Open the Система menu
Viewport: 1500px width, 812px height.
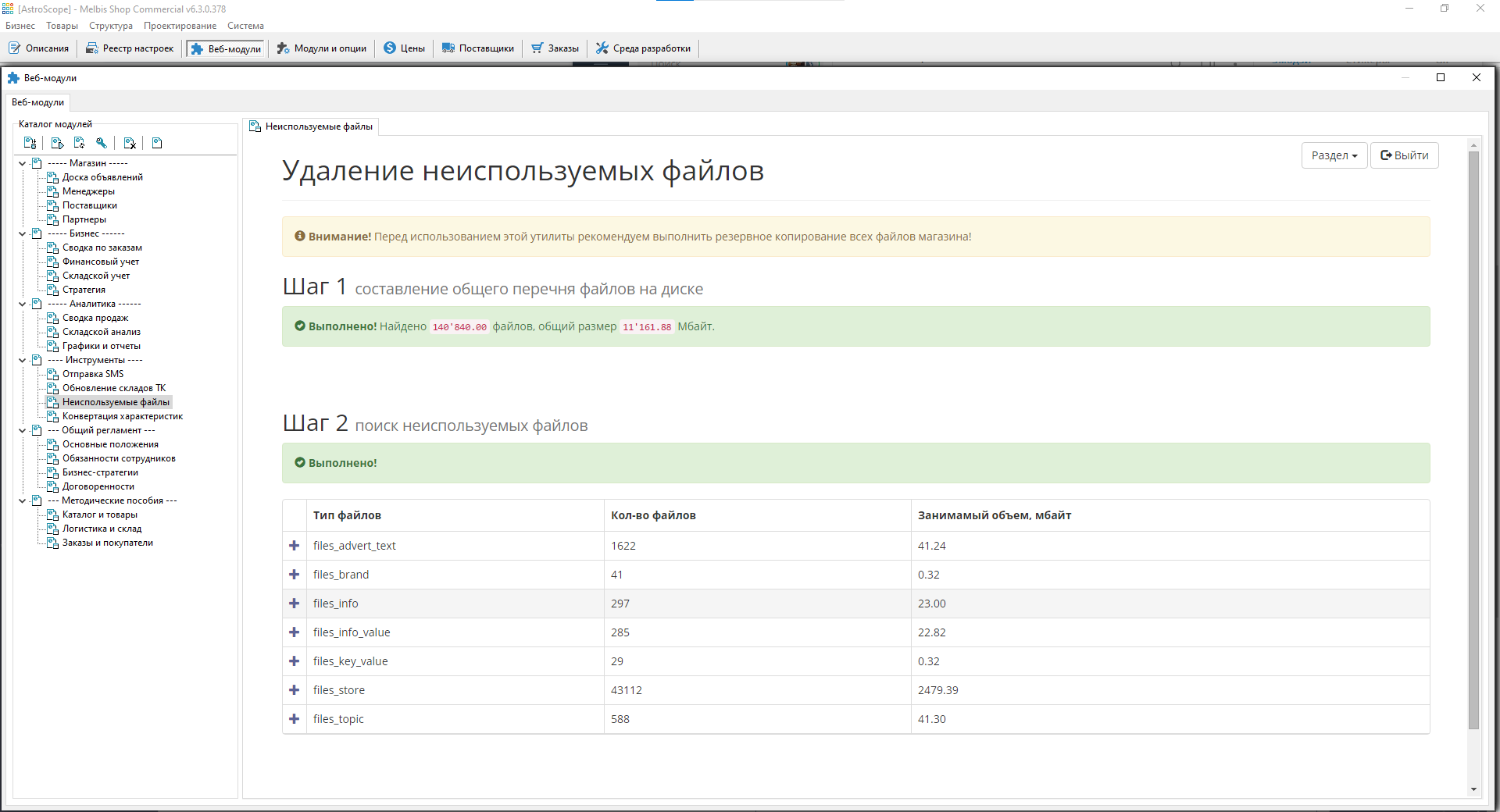pos(245,26)
